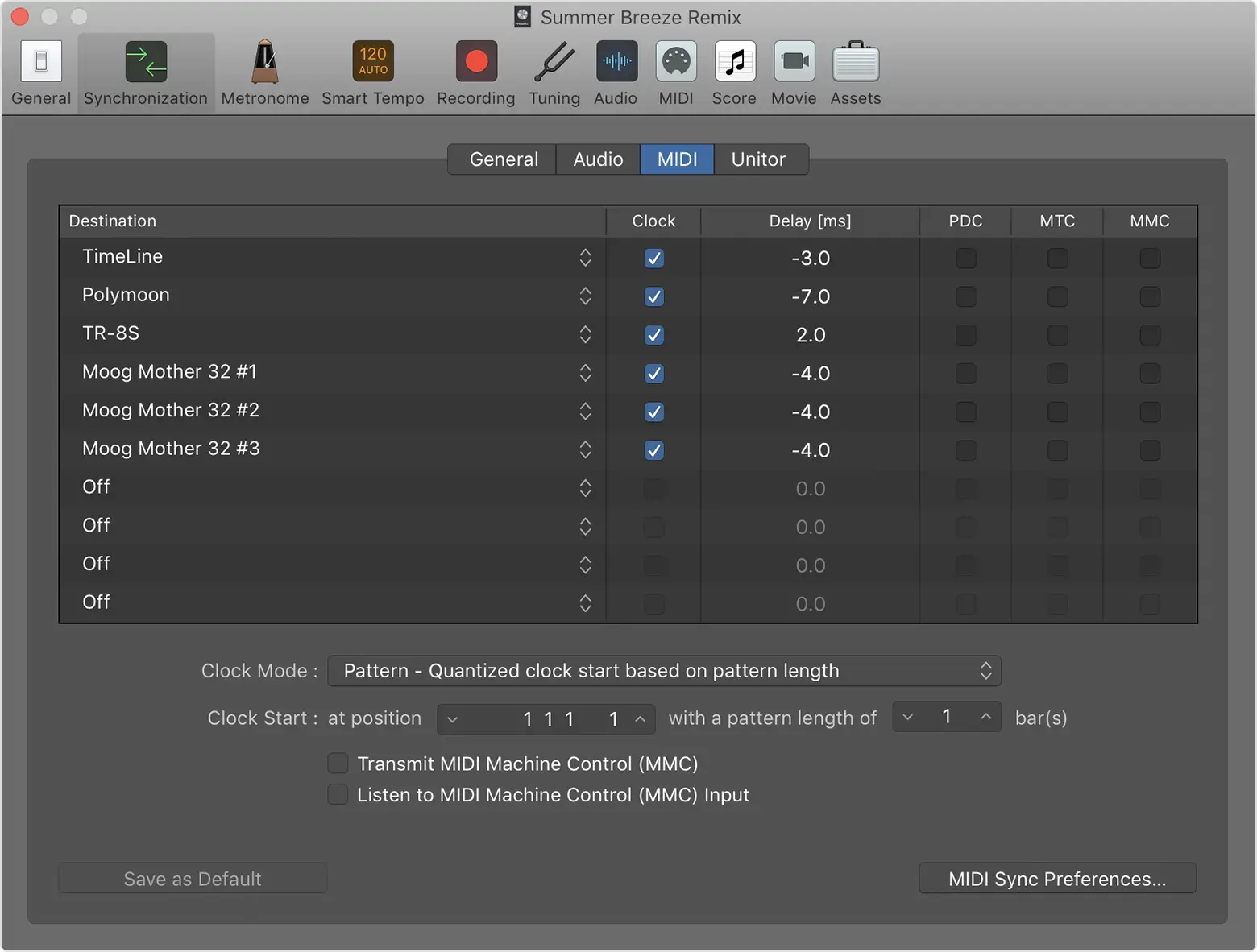Enable Transmit MIDI Machine Control checkbox
Viewport: 1257px width, 952px height.
[338, 764]
